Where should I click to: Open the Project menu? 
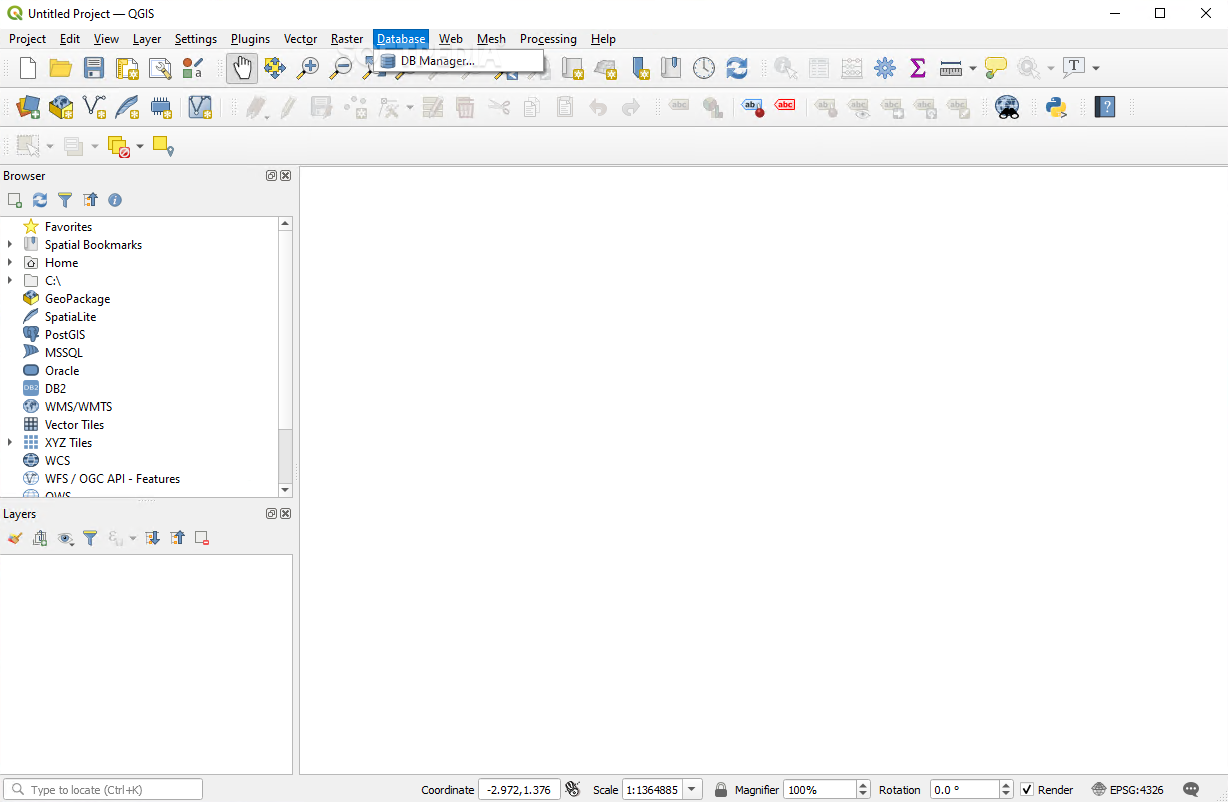pos(27,39)
